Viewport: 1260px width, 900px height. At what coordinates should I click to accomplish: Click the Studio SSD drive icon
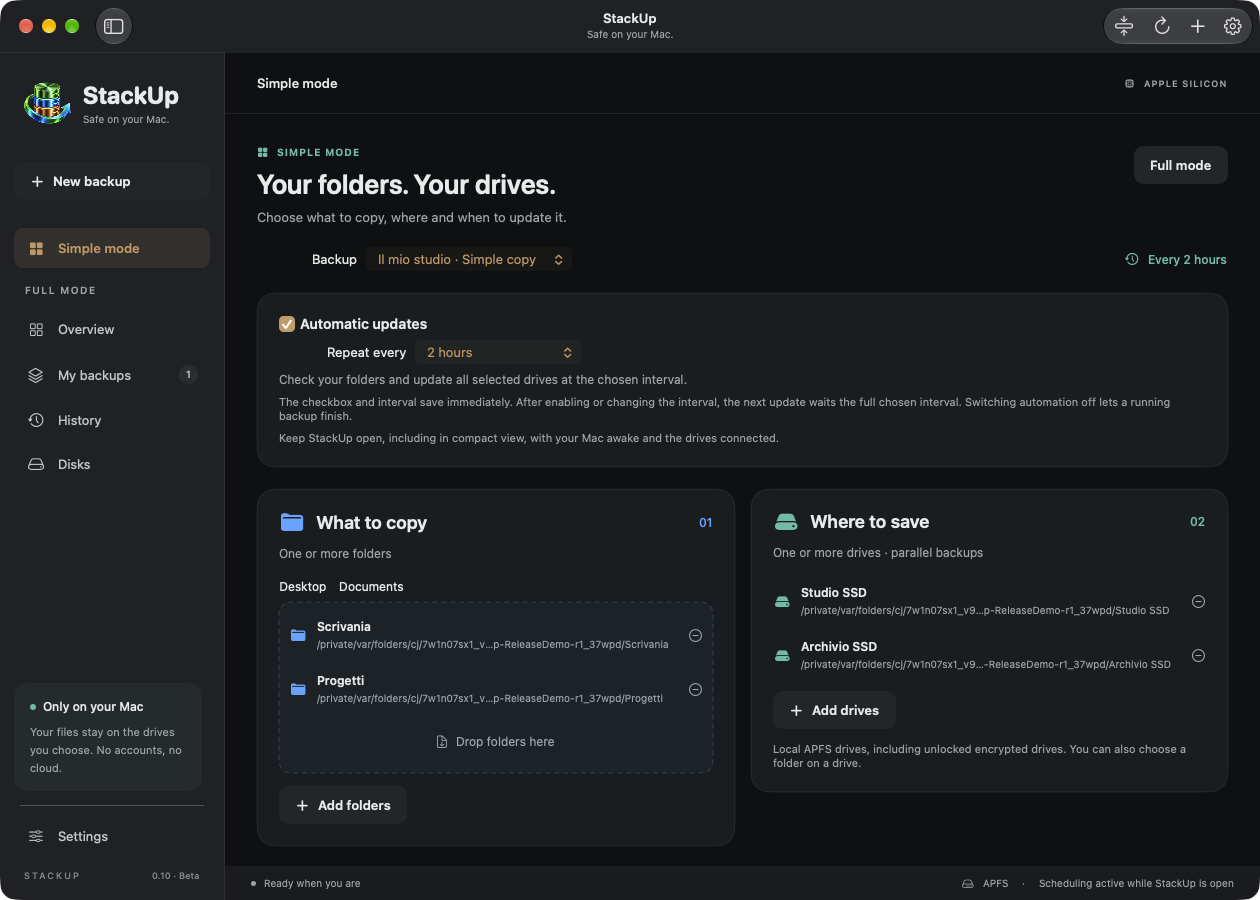tap(783, 602)
